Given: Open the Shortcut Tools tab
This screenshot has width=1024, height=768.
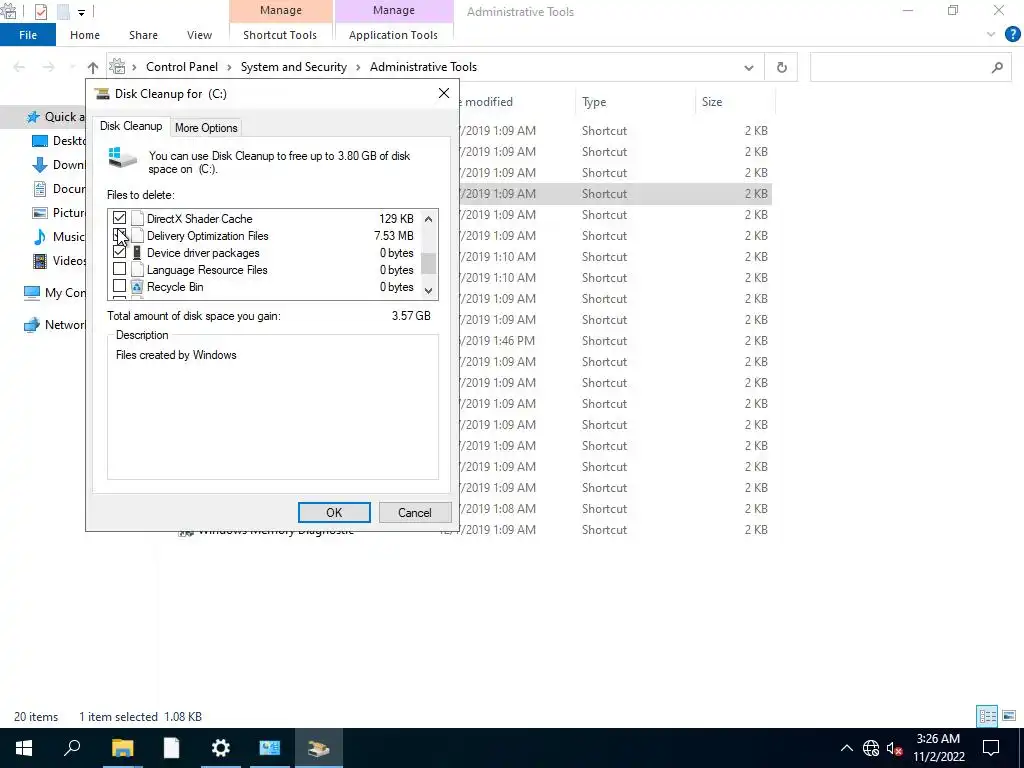Looking at the screenshot, I should [280, 35].
